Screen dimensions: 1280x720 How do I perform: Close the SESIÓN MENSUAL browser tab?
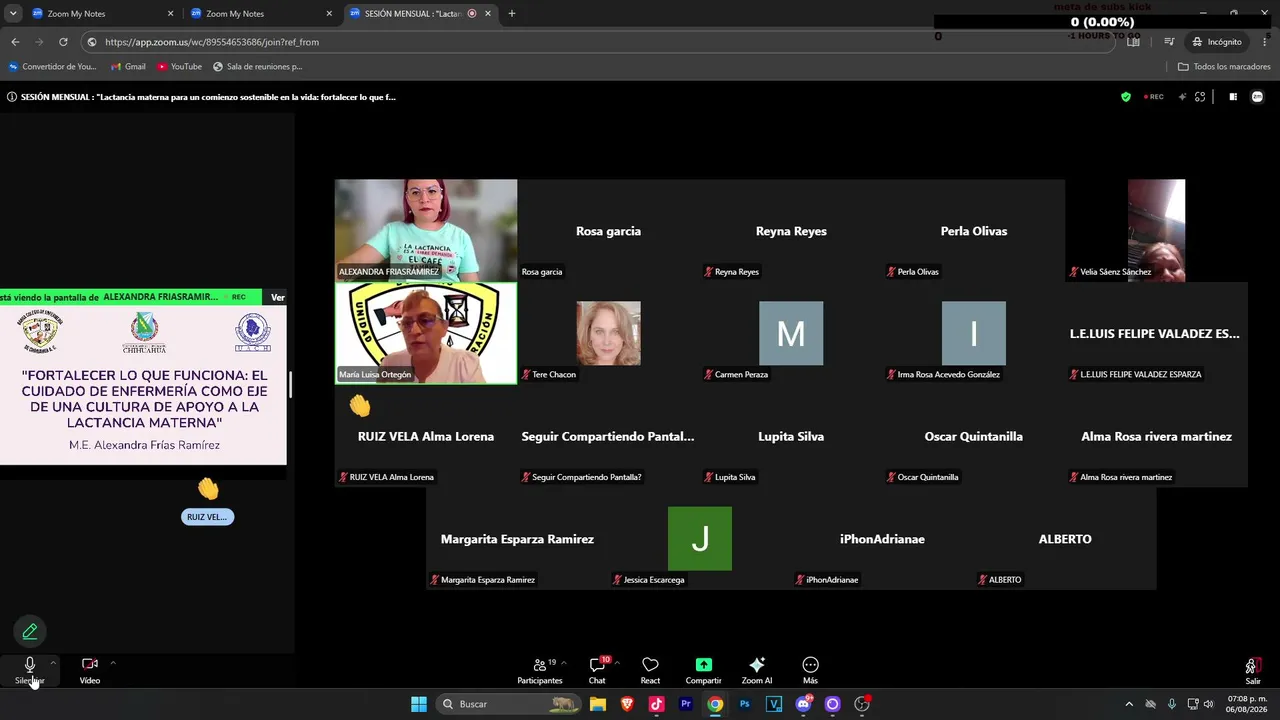point(489,14)
